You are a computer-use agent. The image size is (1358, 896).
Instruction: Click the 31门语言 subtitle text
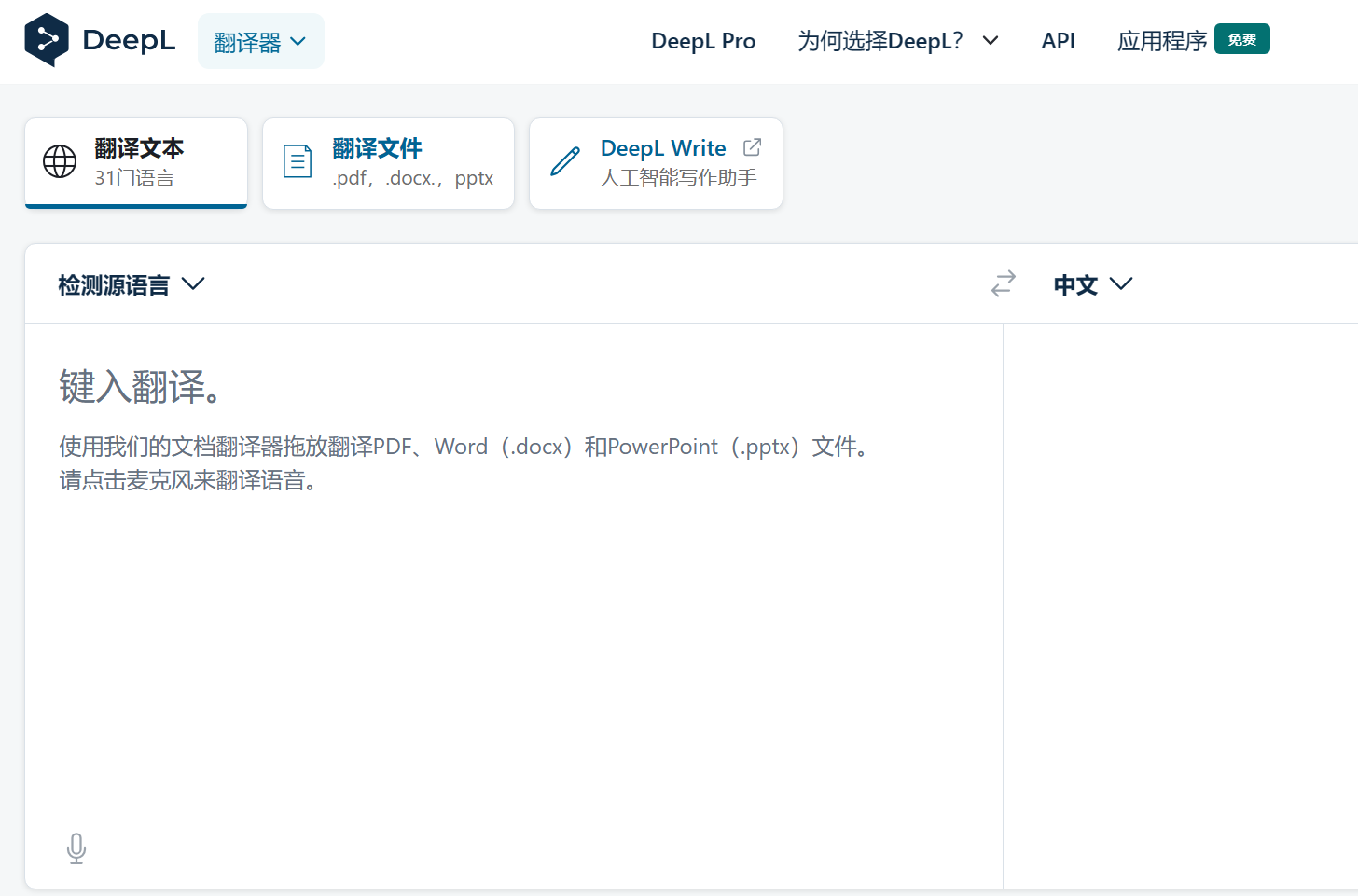134,178
